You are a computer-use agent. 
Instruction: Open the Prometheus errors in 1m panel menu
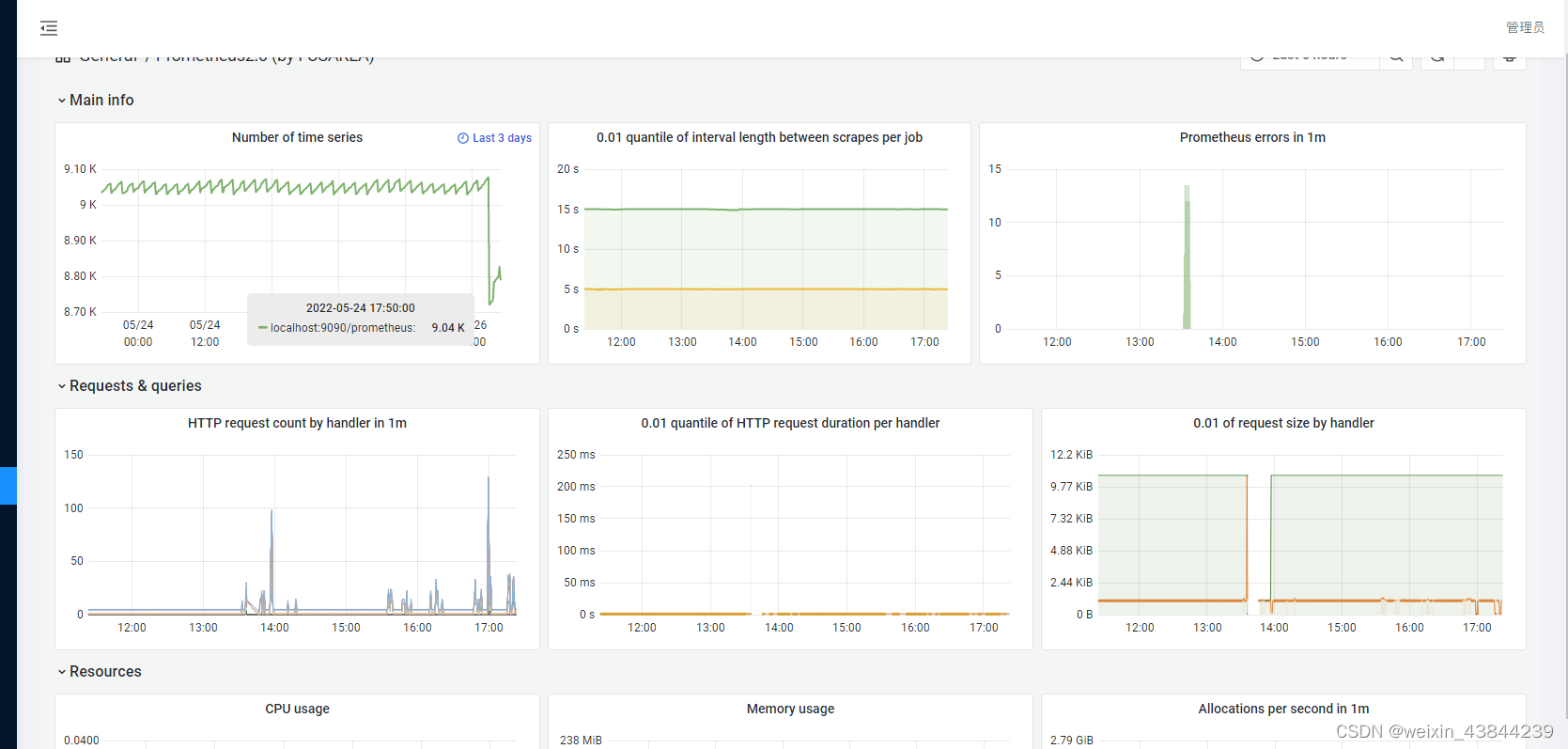tap(1252, 137)
